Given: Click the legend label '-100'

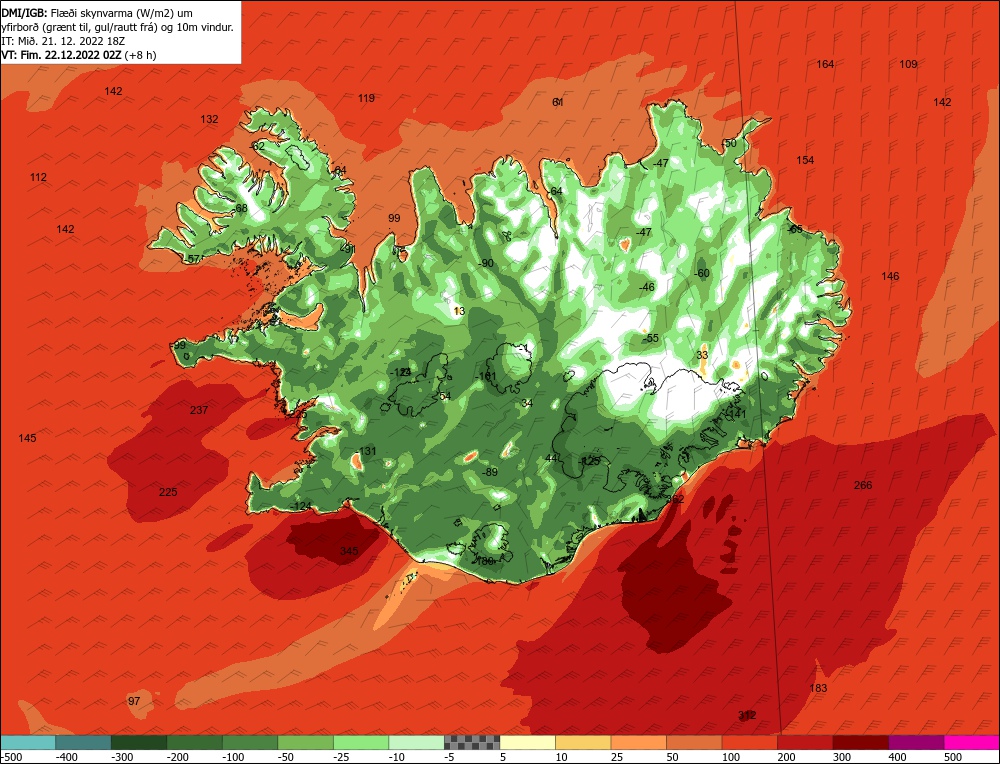Looking at the screenshot, I should click(x=233, y=757).
